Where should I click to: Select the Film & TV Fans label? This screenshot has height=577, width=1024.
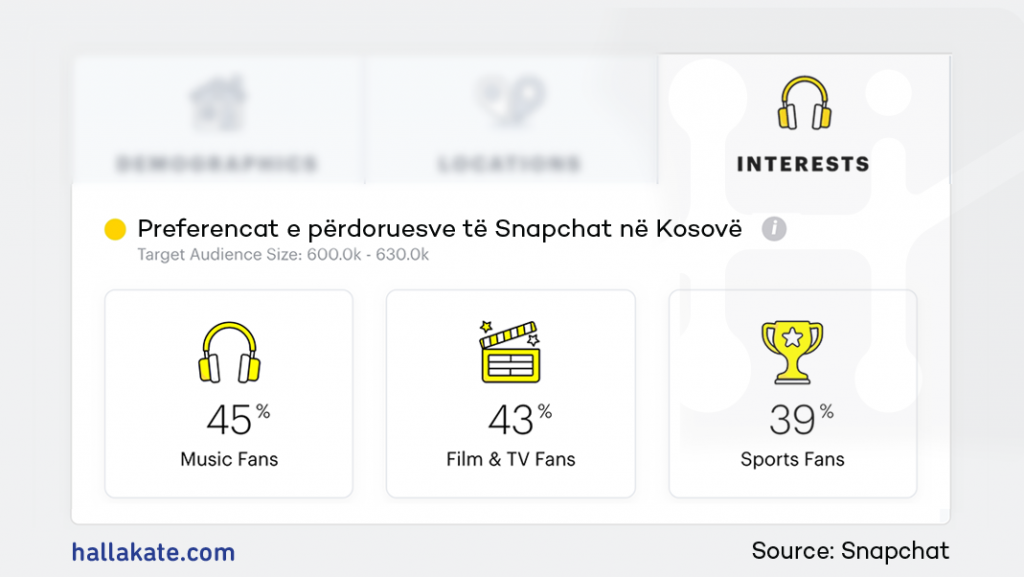511,460
